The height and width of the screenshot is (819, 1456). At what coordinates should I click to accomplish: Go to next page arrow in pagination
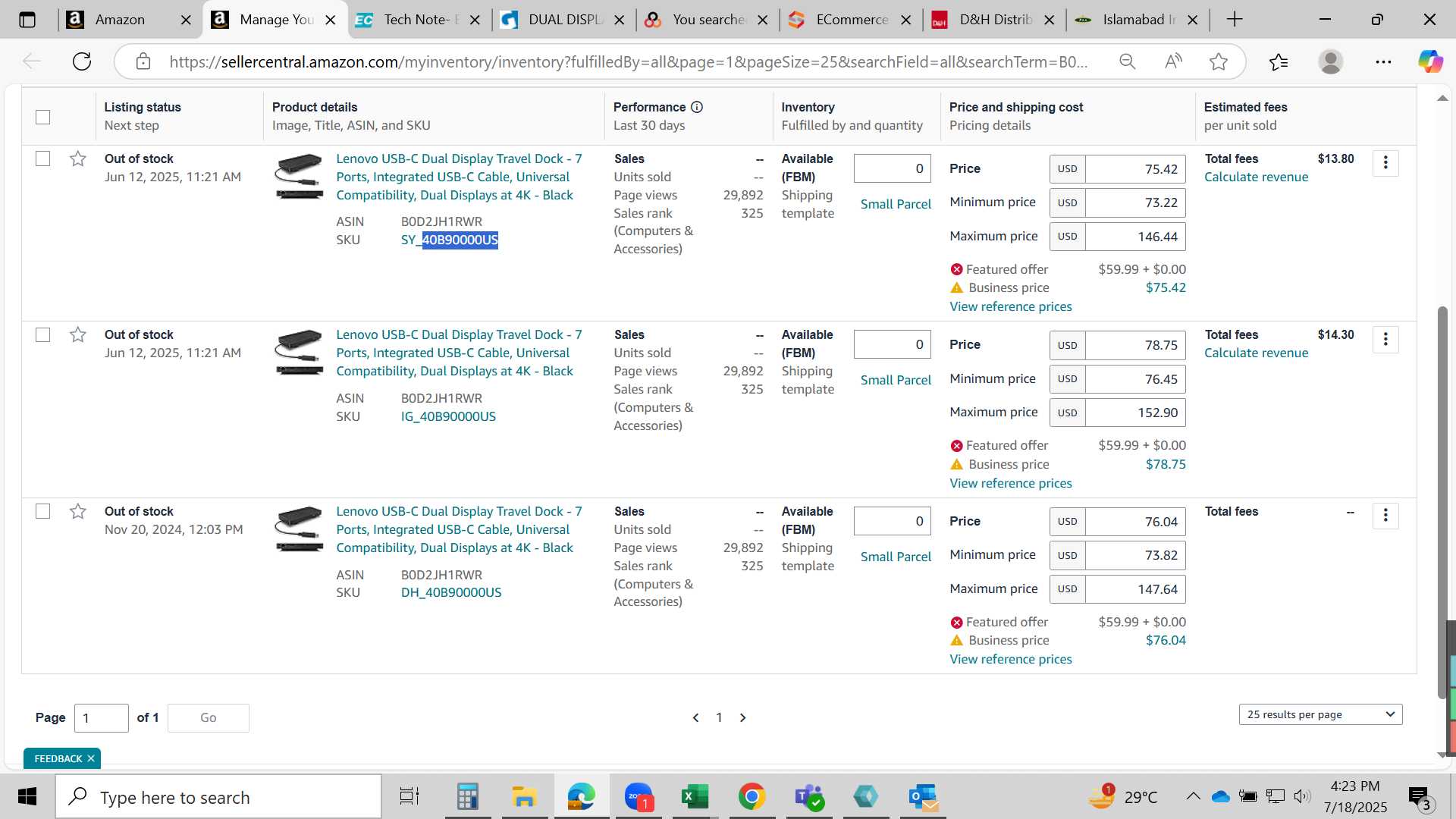[743, 717]
